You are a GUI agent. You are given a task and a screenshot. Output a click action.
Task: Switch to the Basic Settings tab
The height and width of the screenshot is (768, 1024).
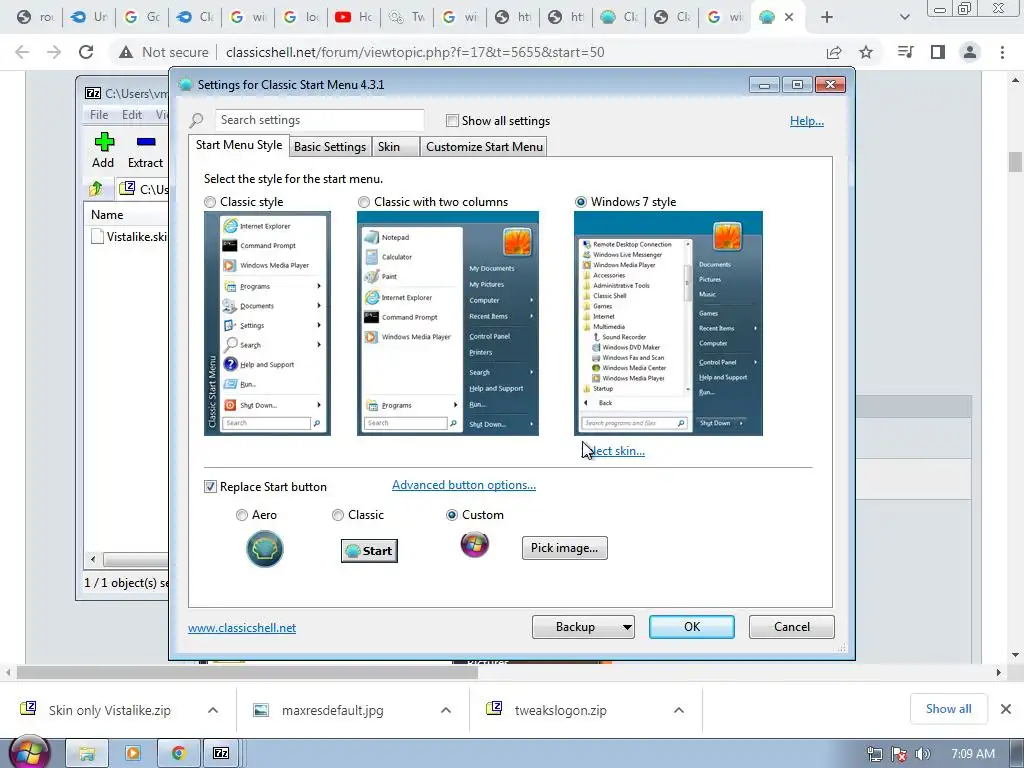point(330,146)
